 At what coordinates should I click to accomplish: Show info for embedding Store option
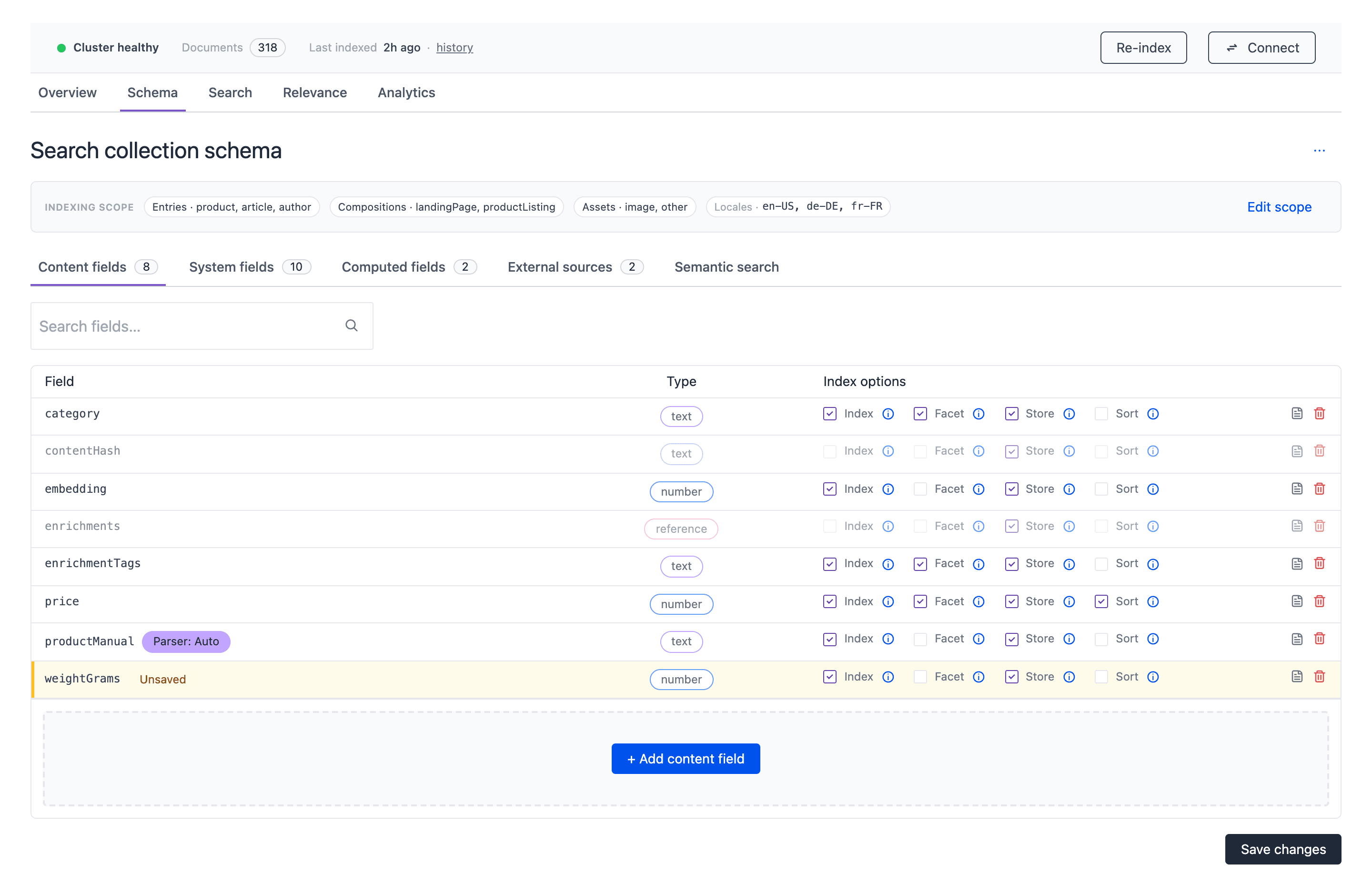[1069, 489]
